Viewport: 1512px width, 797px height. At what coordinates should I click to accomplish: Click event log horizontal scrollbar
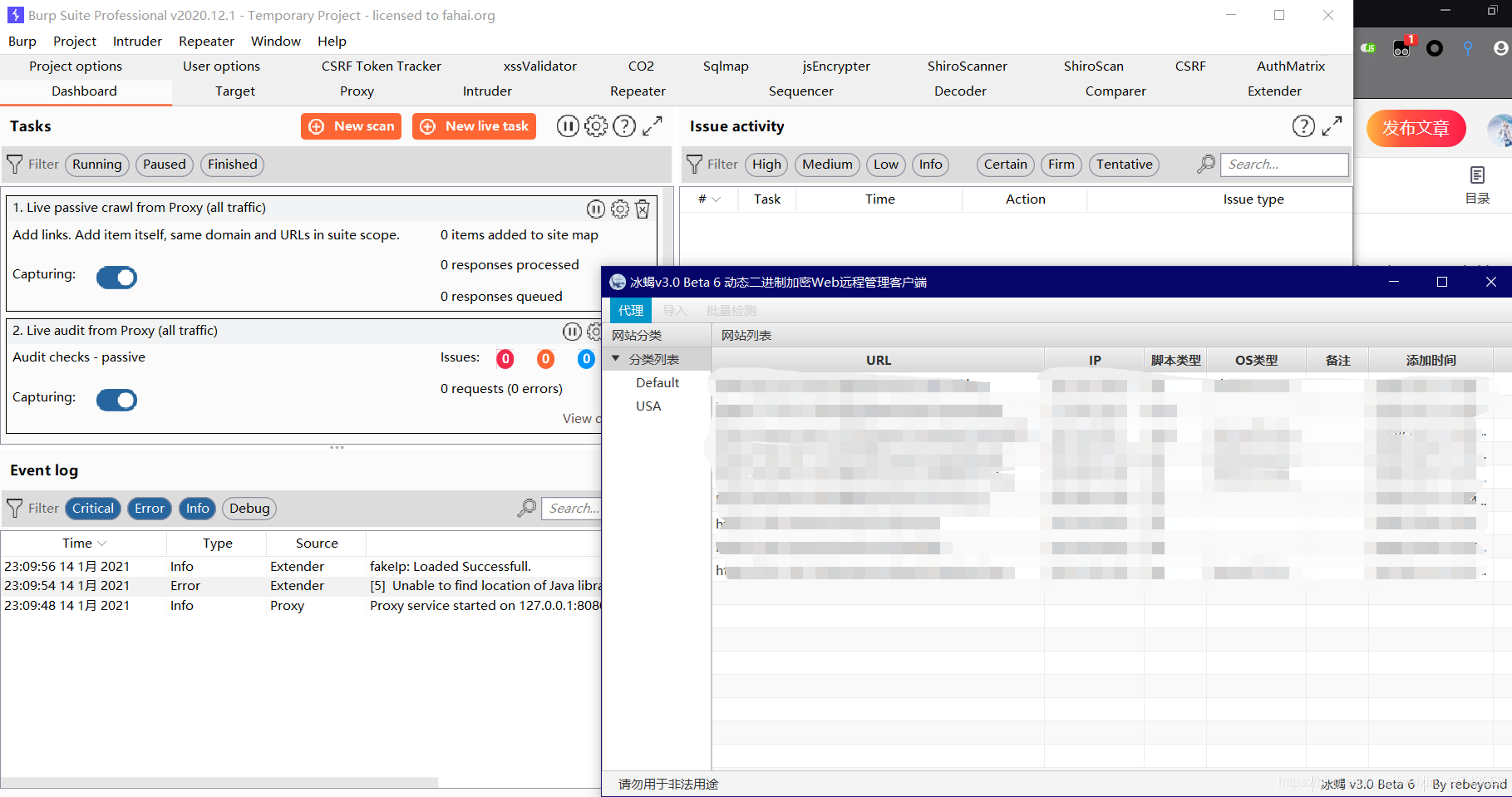coord(219,783)
